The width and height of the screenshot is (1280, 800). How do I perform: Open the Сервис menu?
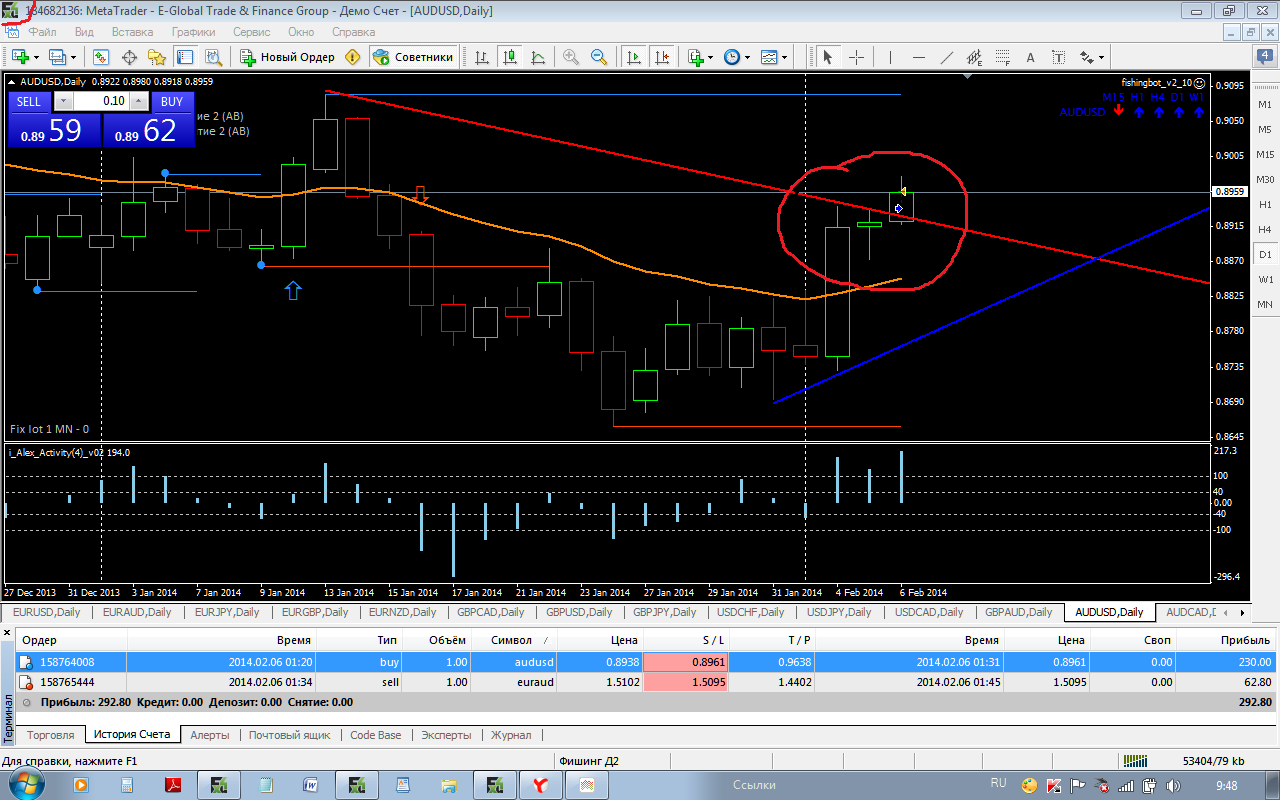[251, 32]
